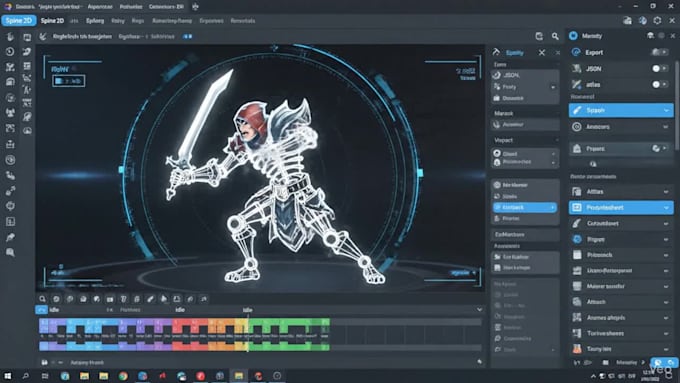This screenshot has height=383, width=680.
Task: Click the hand tool at the left sidebar top
Action: [10, 37]
